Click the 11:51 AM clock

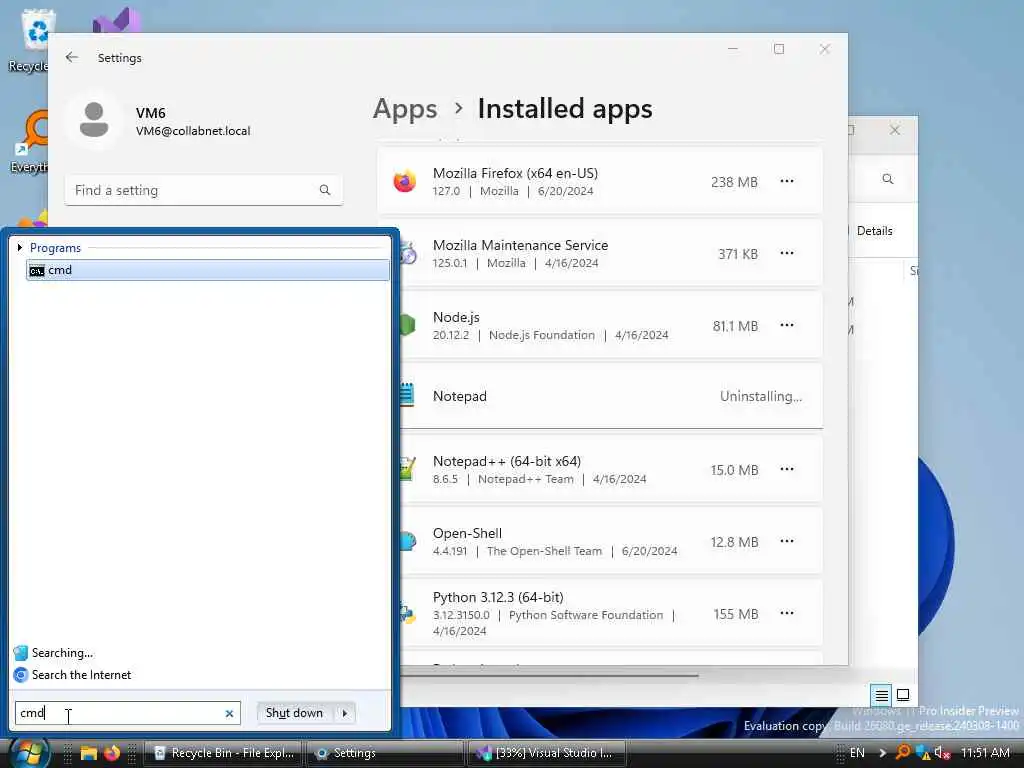985,752
